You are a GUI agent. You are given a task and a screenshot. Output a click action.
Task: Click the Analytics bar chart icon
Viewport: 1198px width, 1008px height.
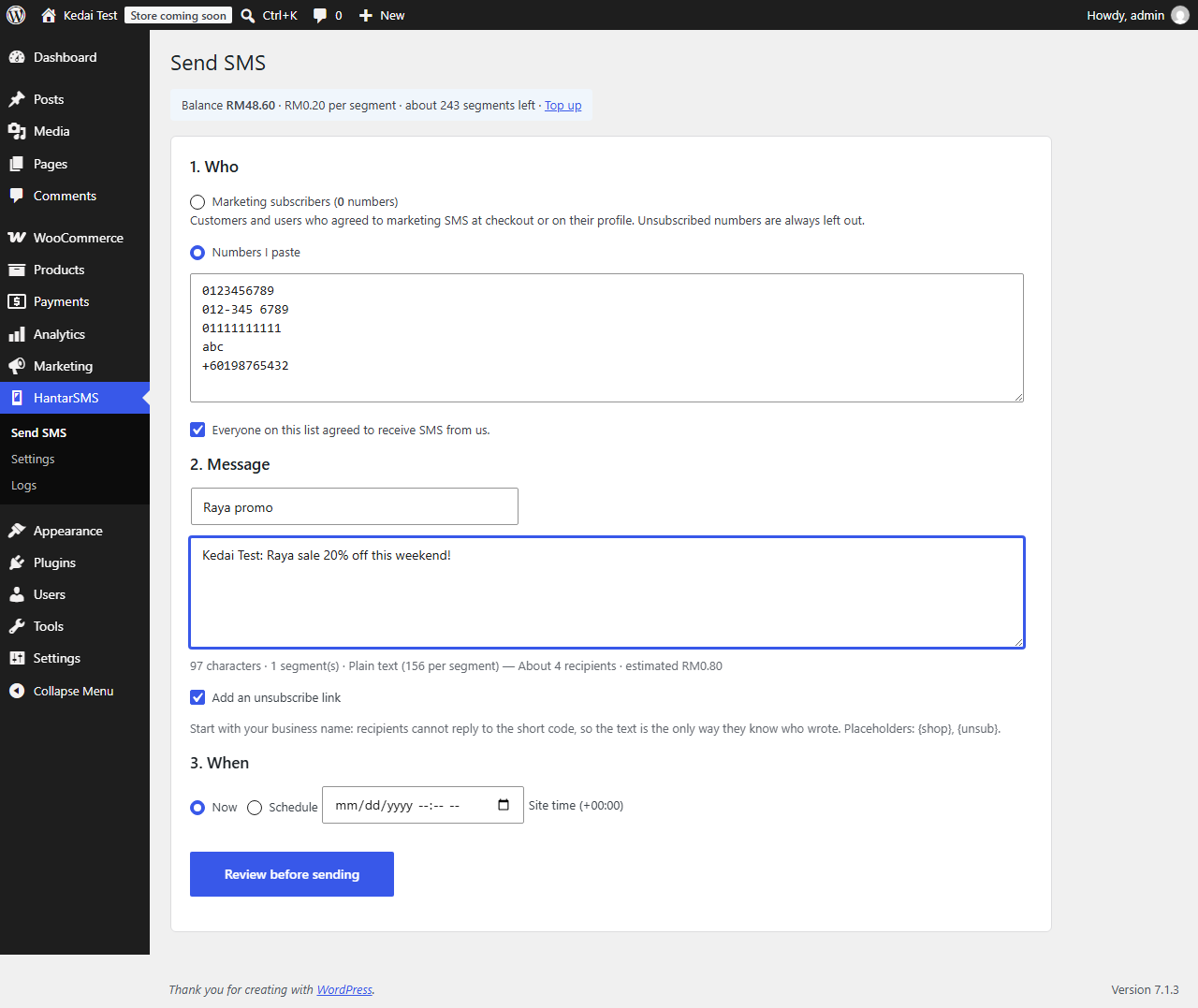pyautogui.click(x=17, y=334)
